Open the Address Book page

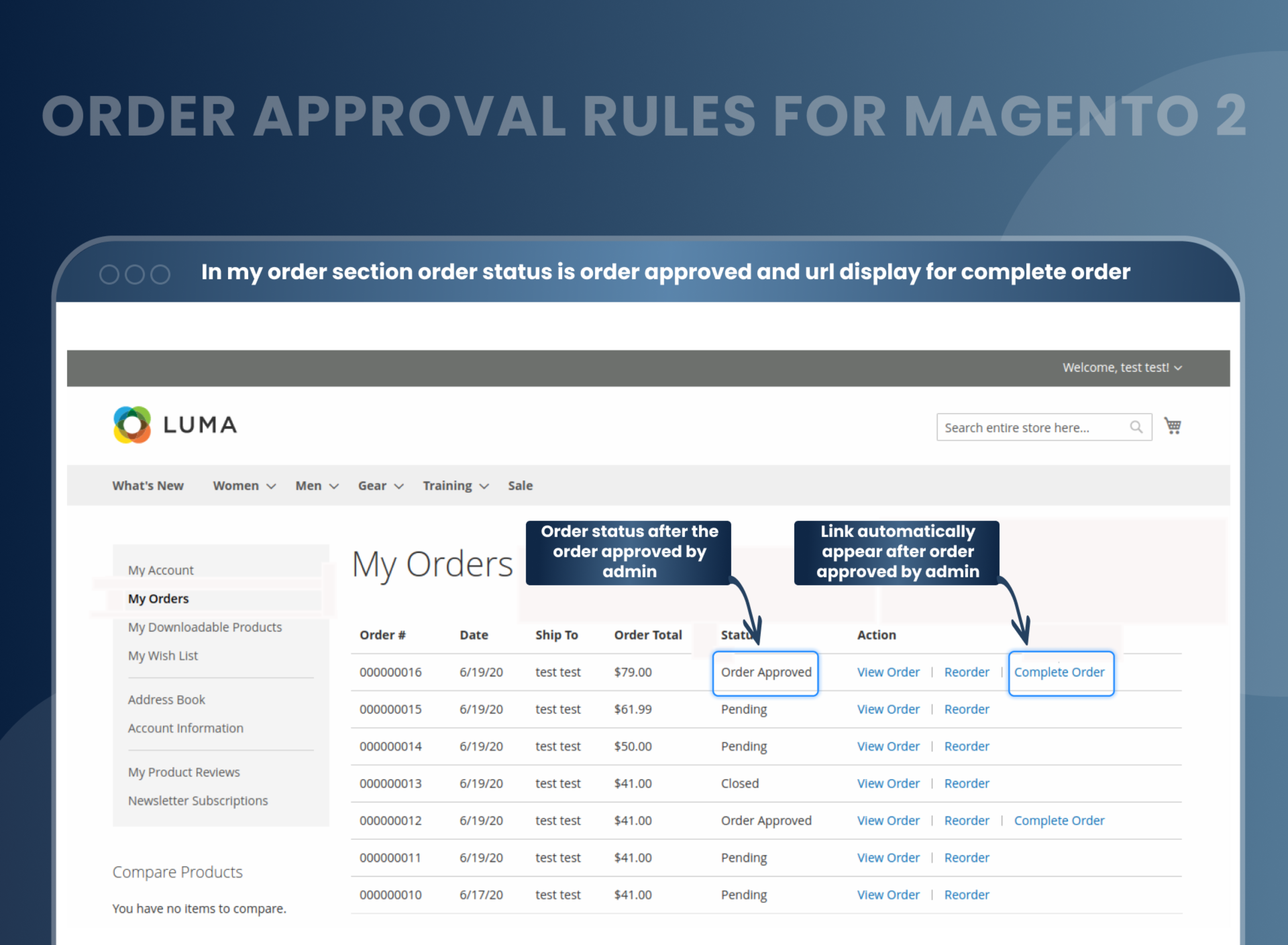[x=166, y=699]
